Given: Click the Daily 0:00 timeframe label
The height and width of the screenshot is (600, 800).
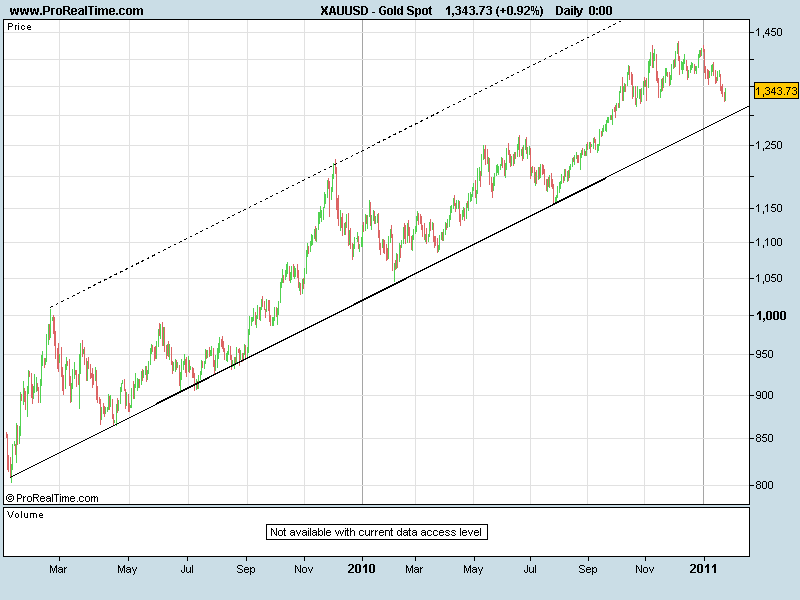Looking at the screenshot, I should [x=583, y=10].
